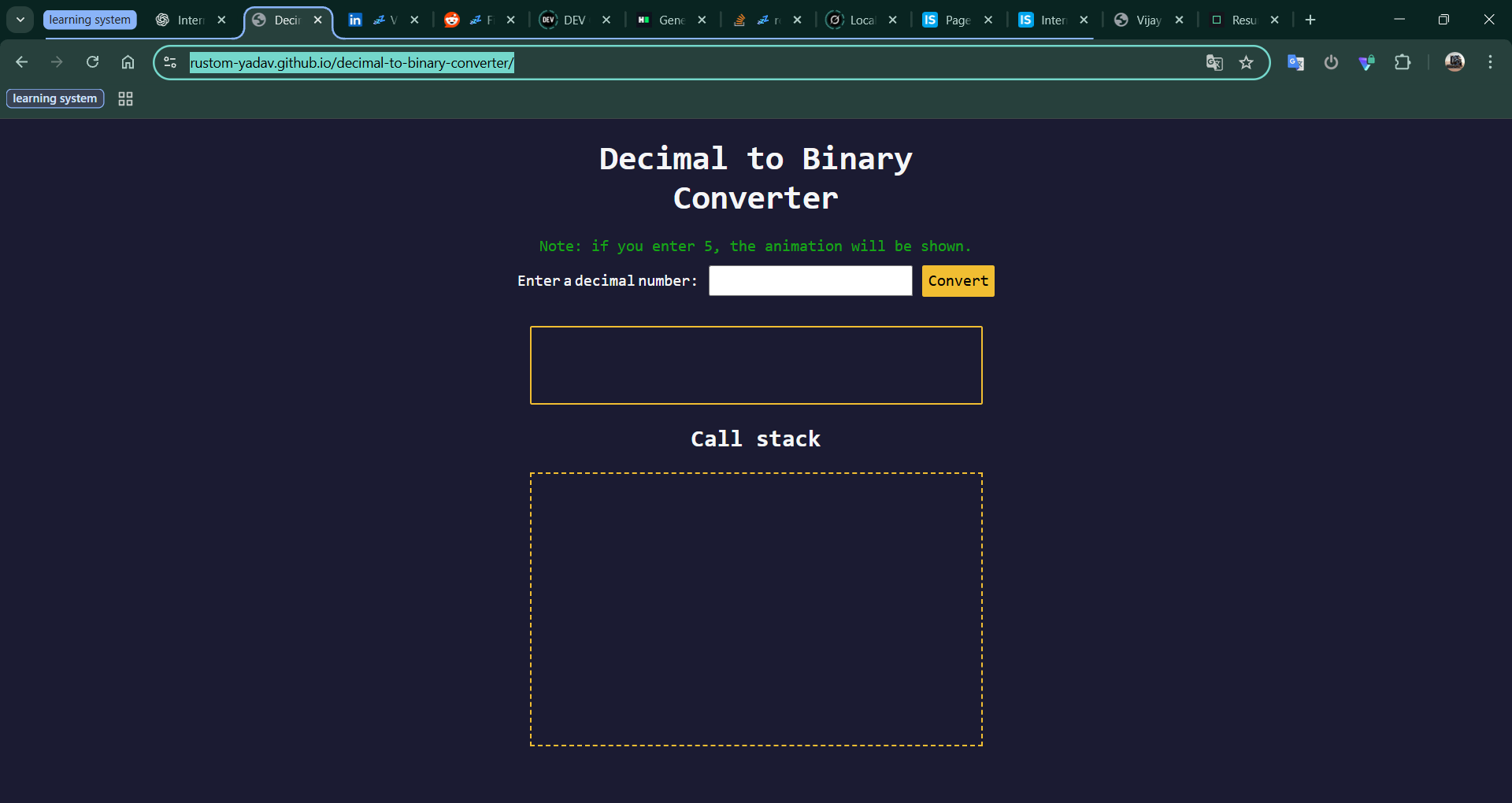Image resolution: width=1512 pixels, height=803 pixels.
Task: Click the power button extension icon
Action: click(1331, 62)
